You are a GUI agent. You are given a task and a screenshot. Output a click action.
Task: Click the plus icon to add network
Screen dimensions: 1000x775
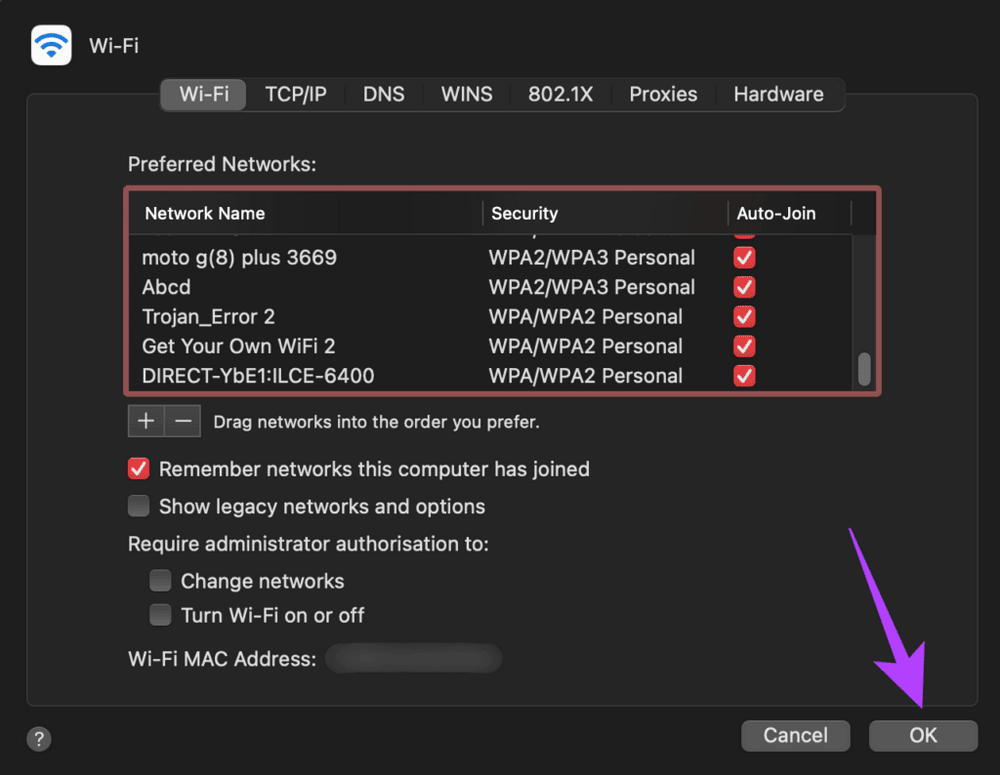(146, 421)
